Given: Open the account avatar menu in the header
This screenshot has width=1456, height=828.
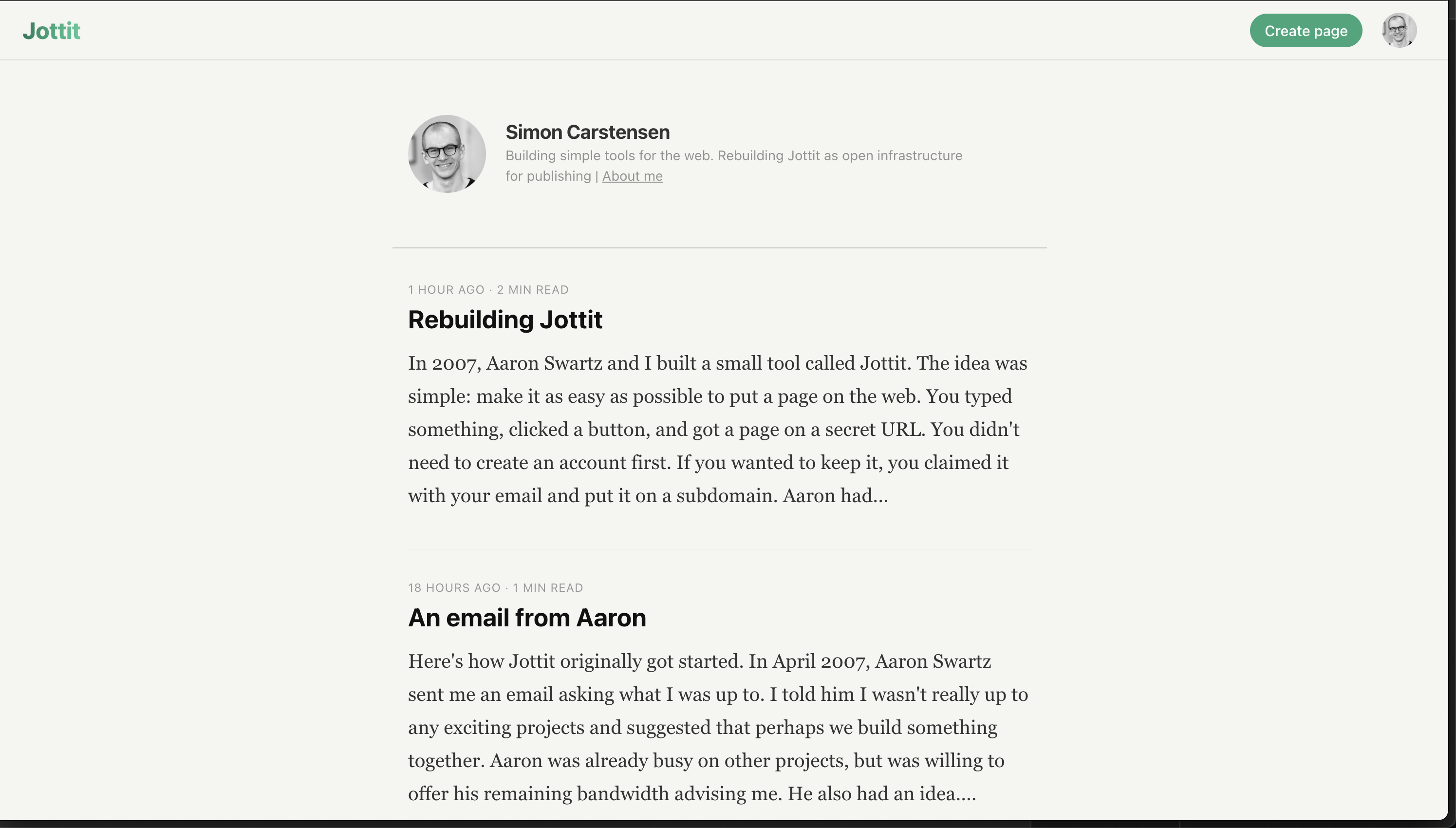Looking at the screenshot, I should [1399, 31].
